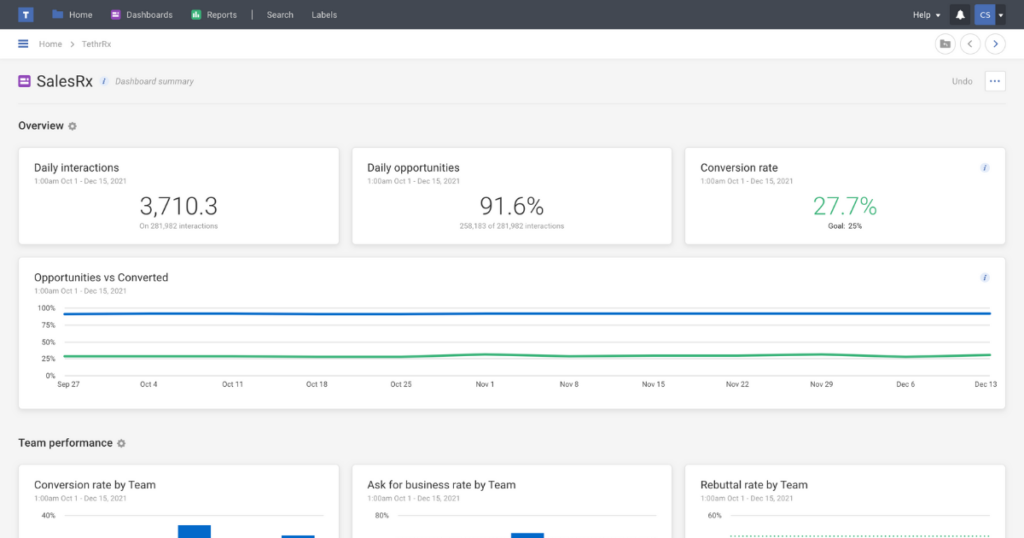Click the Daily interactions 3,710.3 value

tap(178, 206)
